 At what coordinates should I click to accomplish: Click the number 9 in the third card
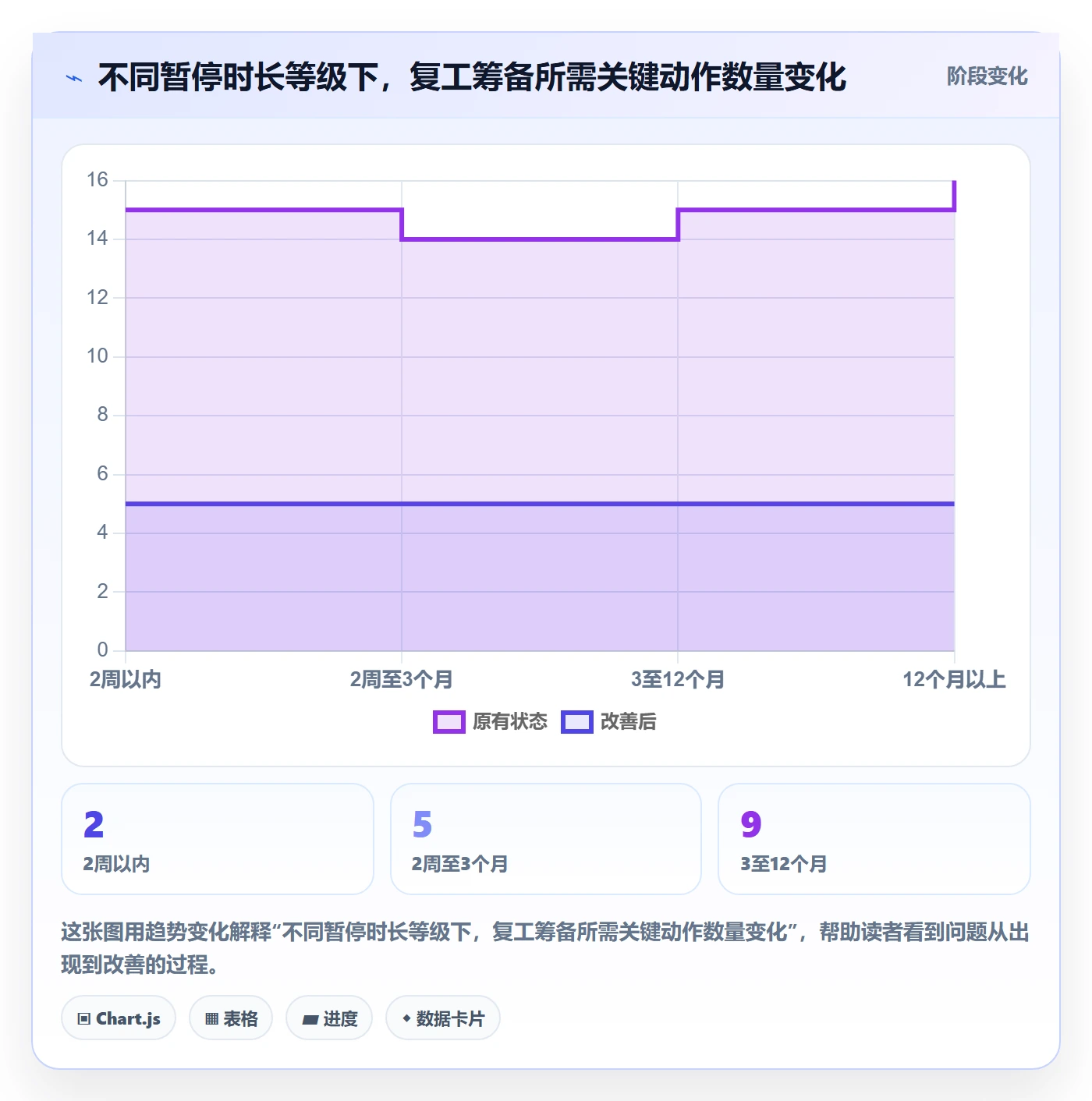coord(751,824)
